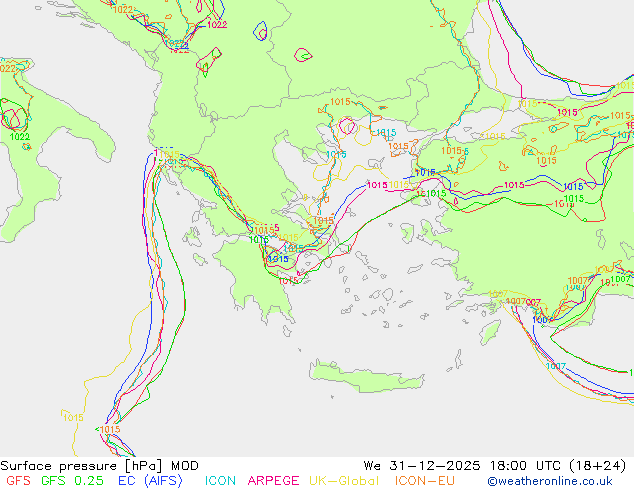Select the red 'GFS' legend label
The width and height of the screenshot is (634, 490).
tap(18, 481)
